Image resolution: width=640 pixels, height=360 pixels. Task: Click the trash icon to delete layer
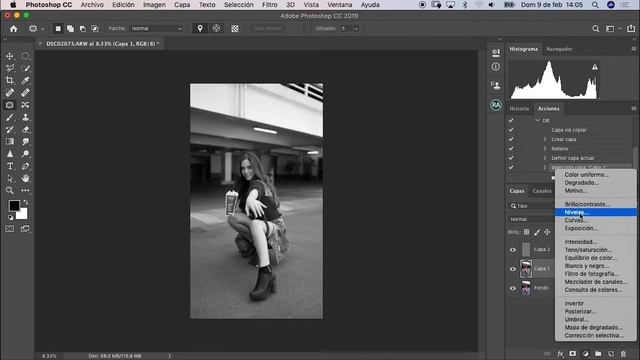(x=623, y=354)
